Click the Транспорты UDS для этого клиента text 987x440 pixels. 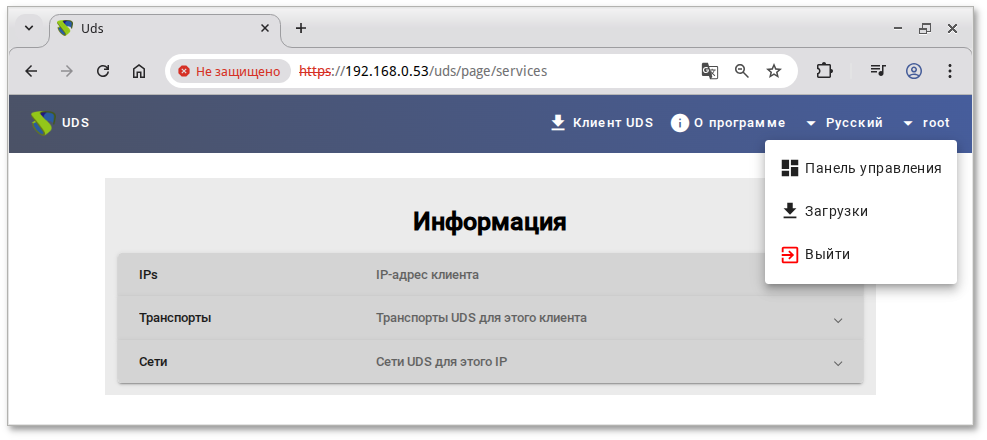tap(481, 319)
